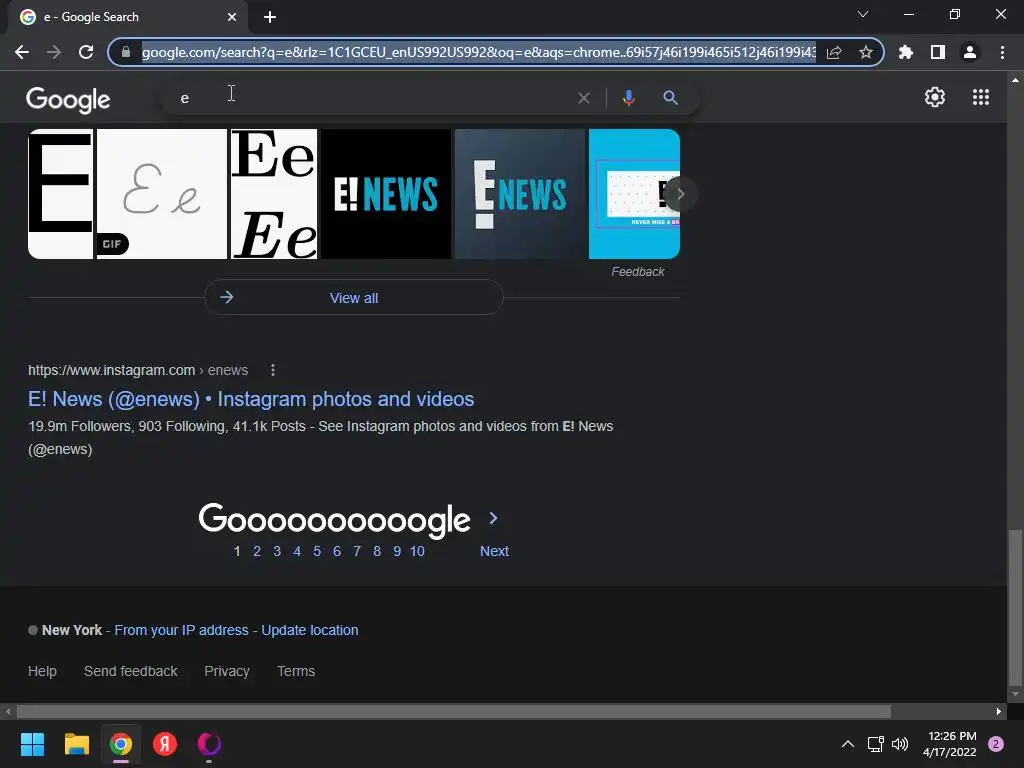Go to results page 4
The width and height of the screenshot is (1024, 768).
(x=297, y=551)
